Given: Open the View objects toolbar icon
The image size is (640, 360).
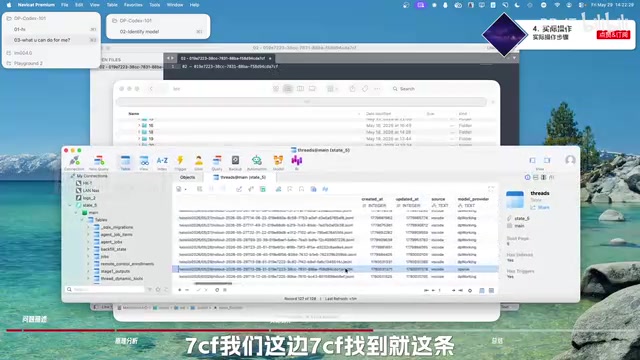Looking at the screenshot, I should (144, 162).
